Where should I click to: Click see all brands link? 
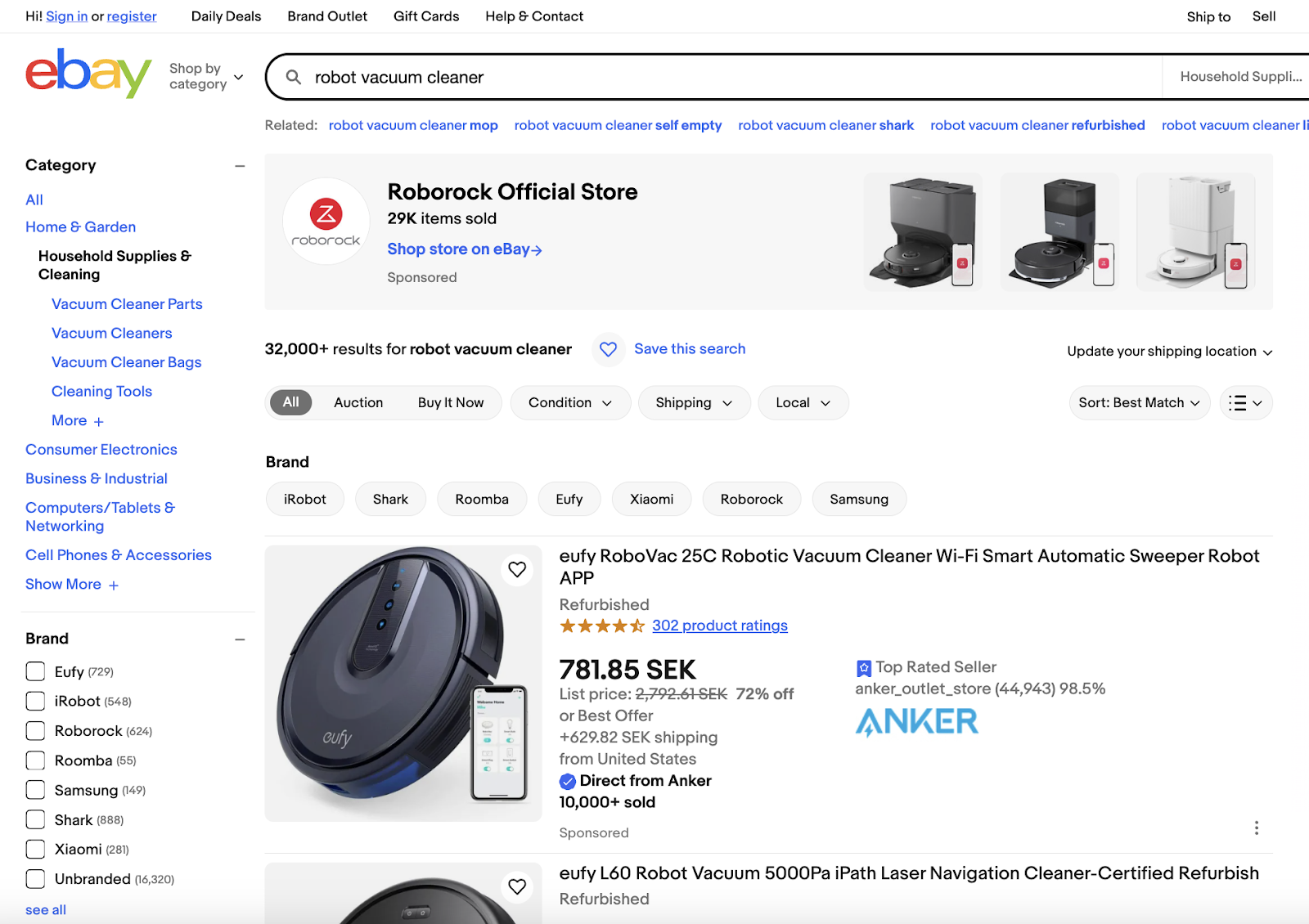[46, 909]
